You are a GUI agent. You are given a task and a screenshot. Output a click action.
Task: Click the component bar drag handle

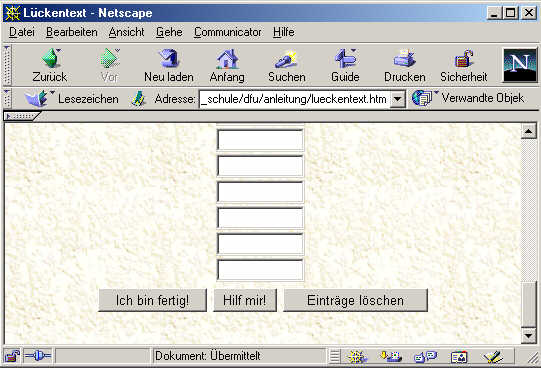[334, 356]
